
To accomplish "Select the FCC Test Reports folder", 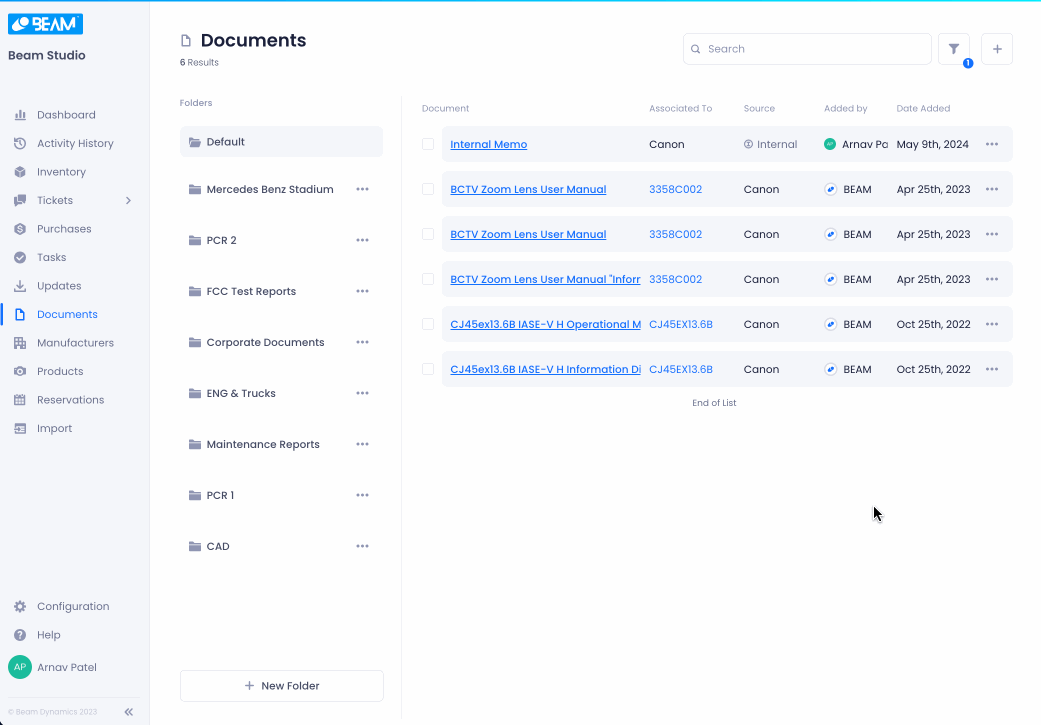I will pos(251,291).
